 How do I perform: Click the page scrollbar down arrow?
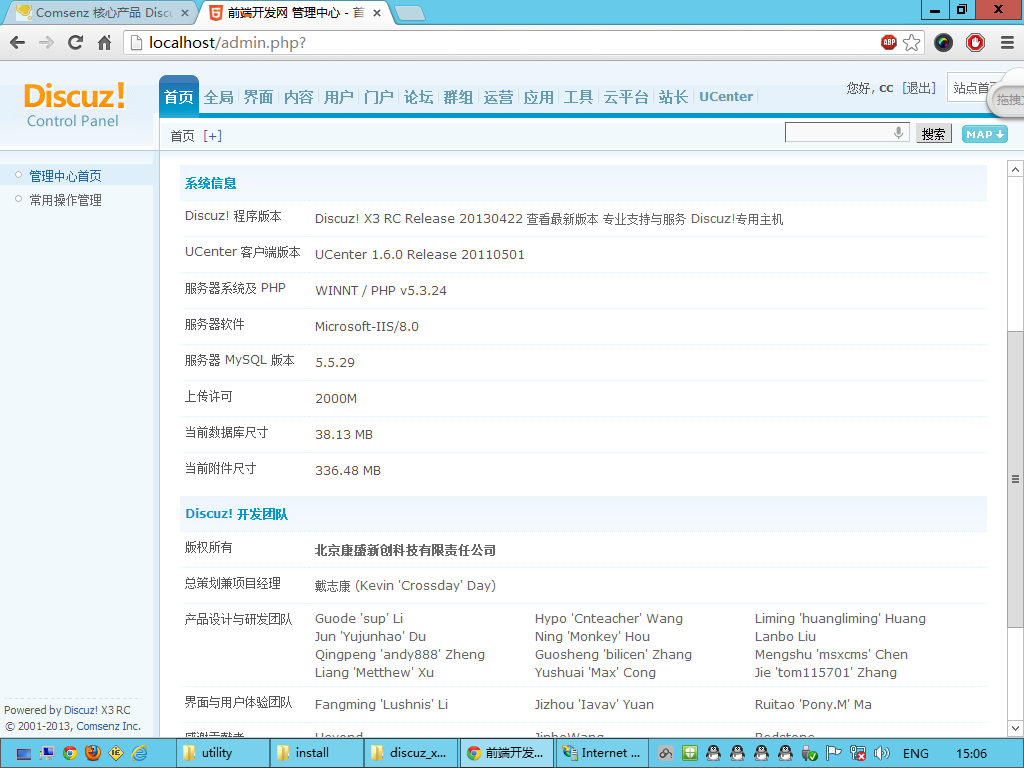(1015, 728)
